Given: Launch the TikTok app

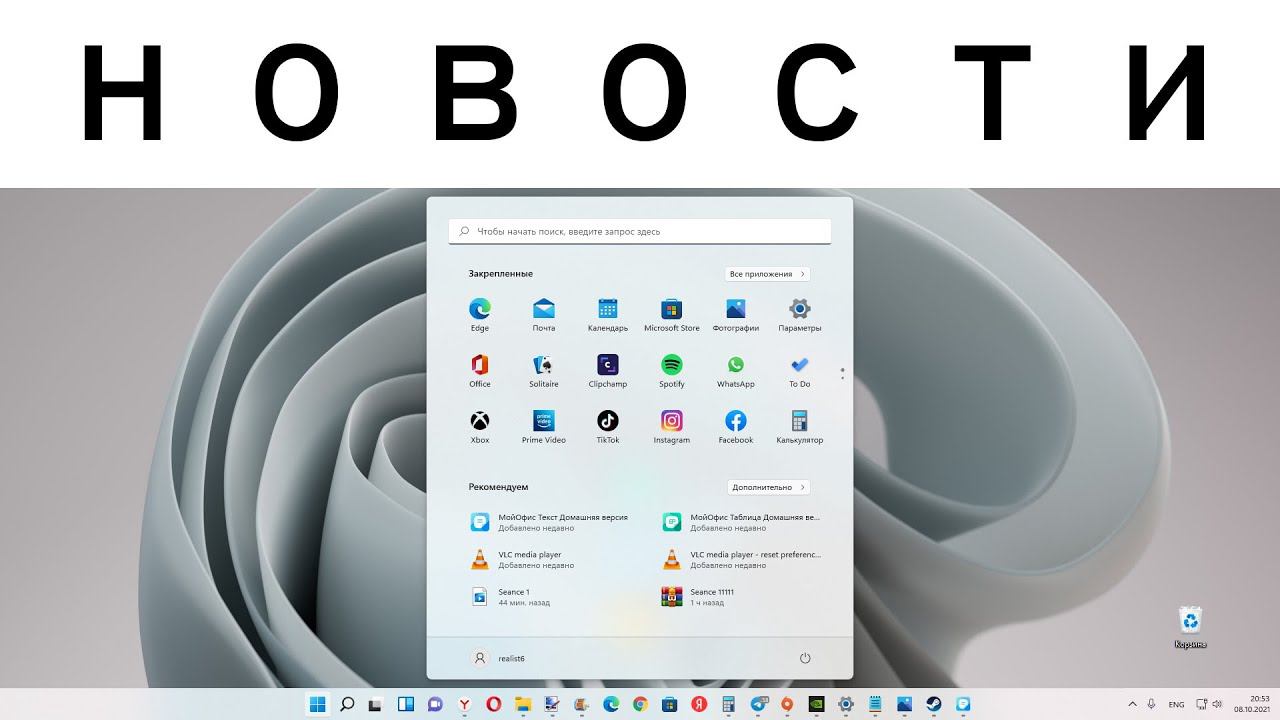Looking at the screenshot, I should [x=608, y=426].
